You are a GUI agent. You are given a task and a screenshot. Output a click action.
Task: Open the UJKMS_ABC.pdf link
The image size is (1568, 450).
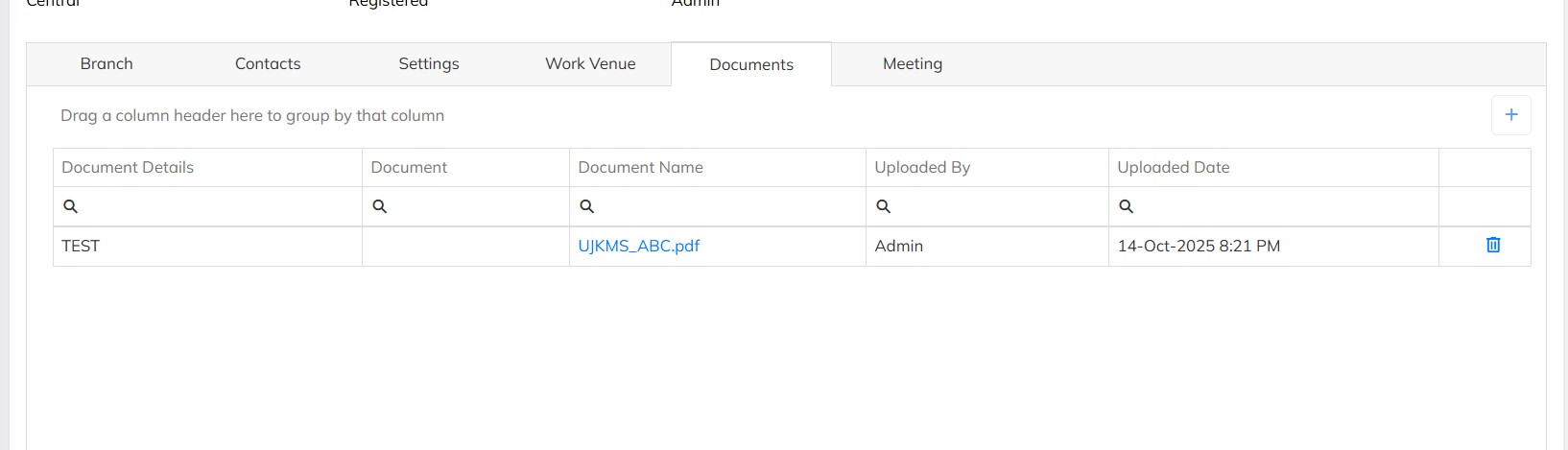pyautogui.click(x=639, y=246)
